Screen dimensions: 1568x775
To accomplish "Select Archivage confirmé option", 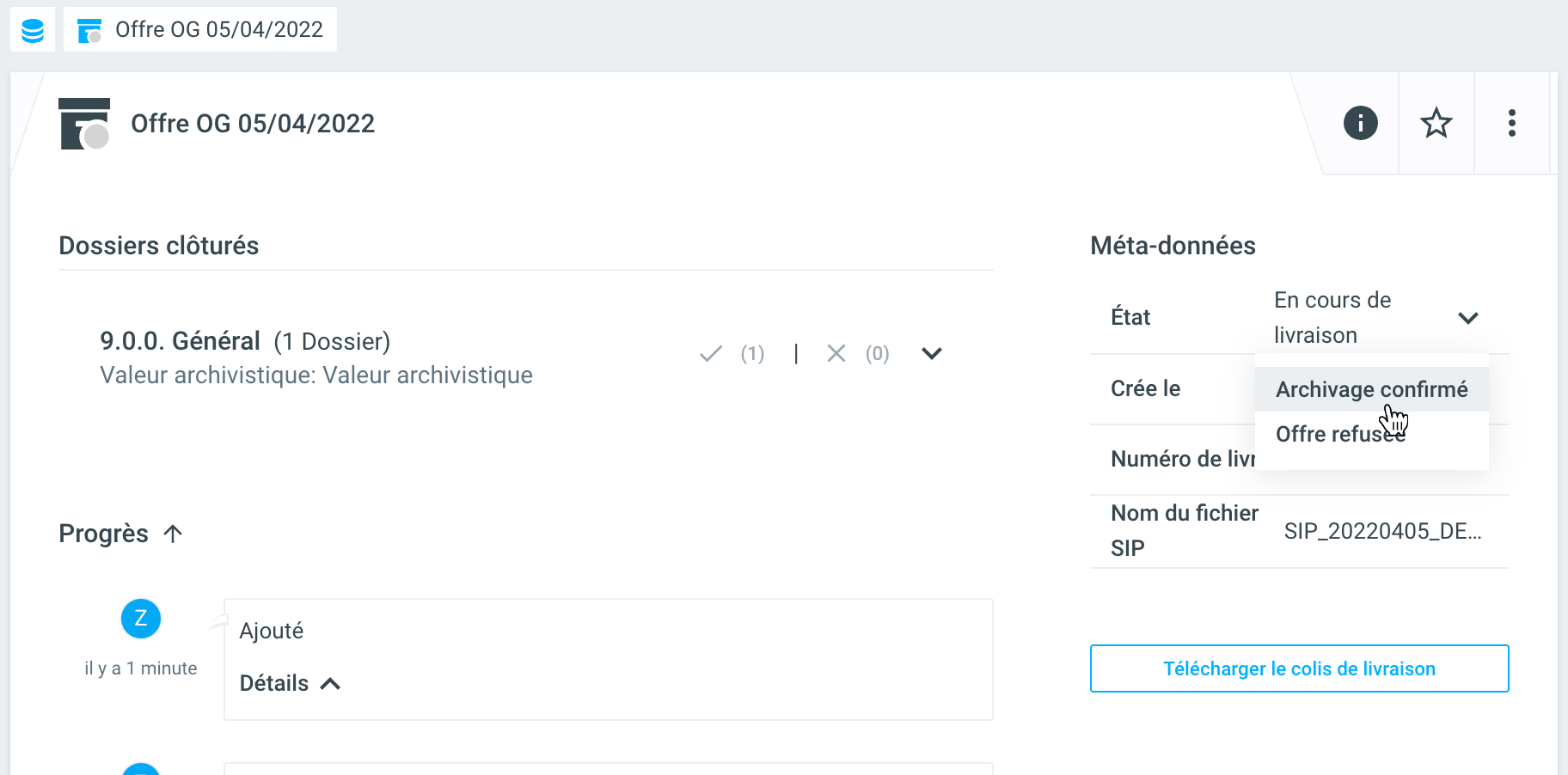I will (x=1370, y=390).
